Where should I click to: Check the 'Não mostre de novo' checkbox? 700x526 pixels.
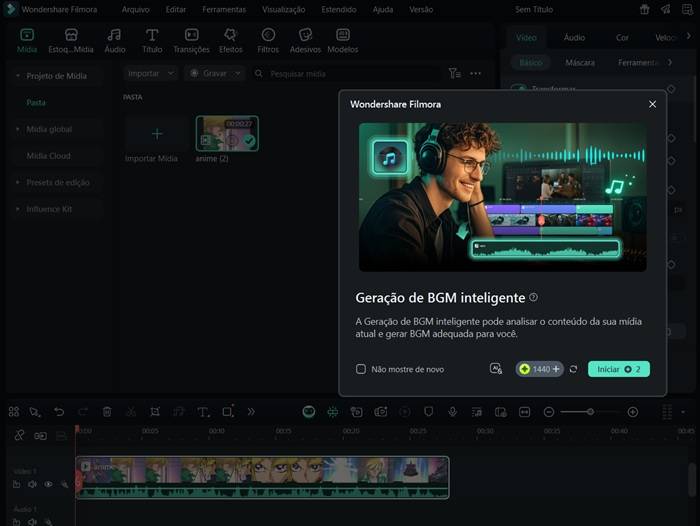(x=361, y=369)
